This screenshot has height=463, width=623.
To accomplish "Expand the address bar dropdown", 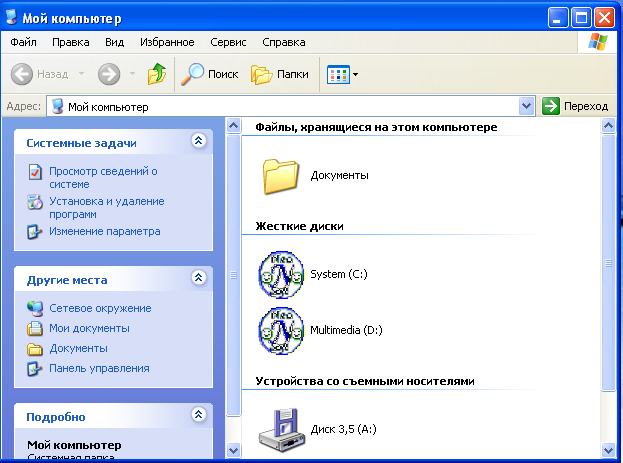I will coord(526,106).
